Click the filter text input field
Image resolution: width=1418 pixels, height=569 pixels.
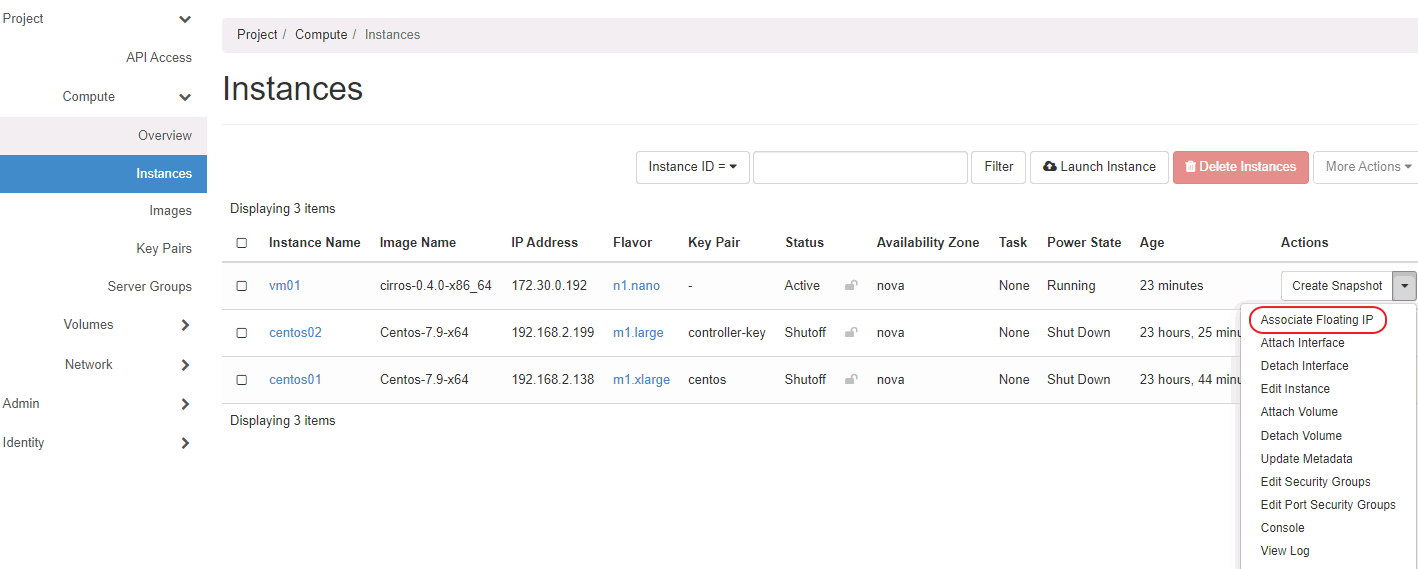coord(860,167)
